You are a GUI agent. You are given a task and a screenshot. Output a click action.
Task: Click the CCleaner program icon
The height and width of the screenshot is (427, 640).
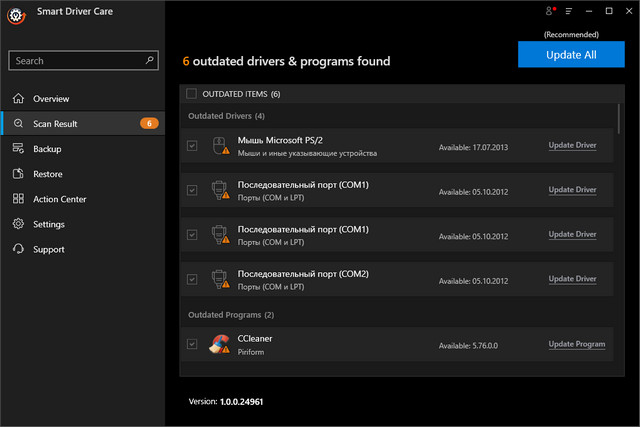218,345
